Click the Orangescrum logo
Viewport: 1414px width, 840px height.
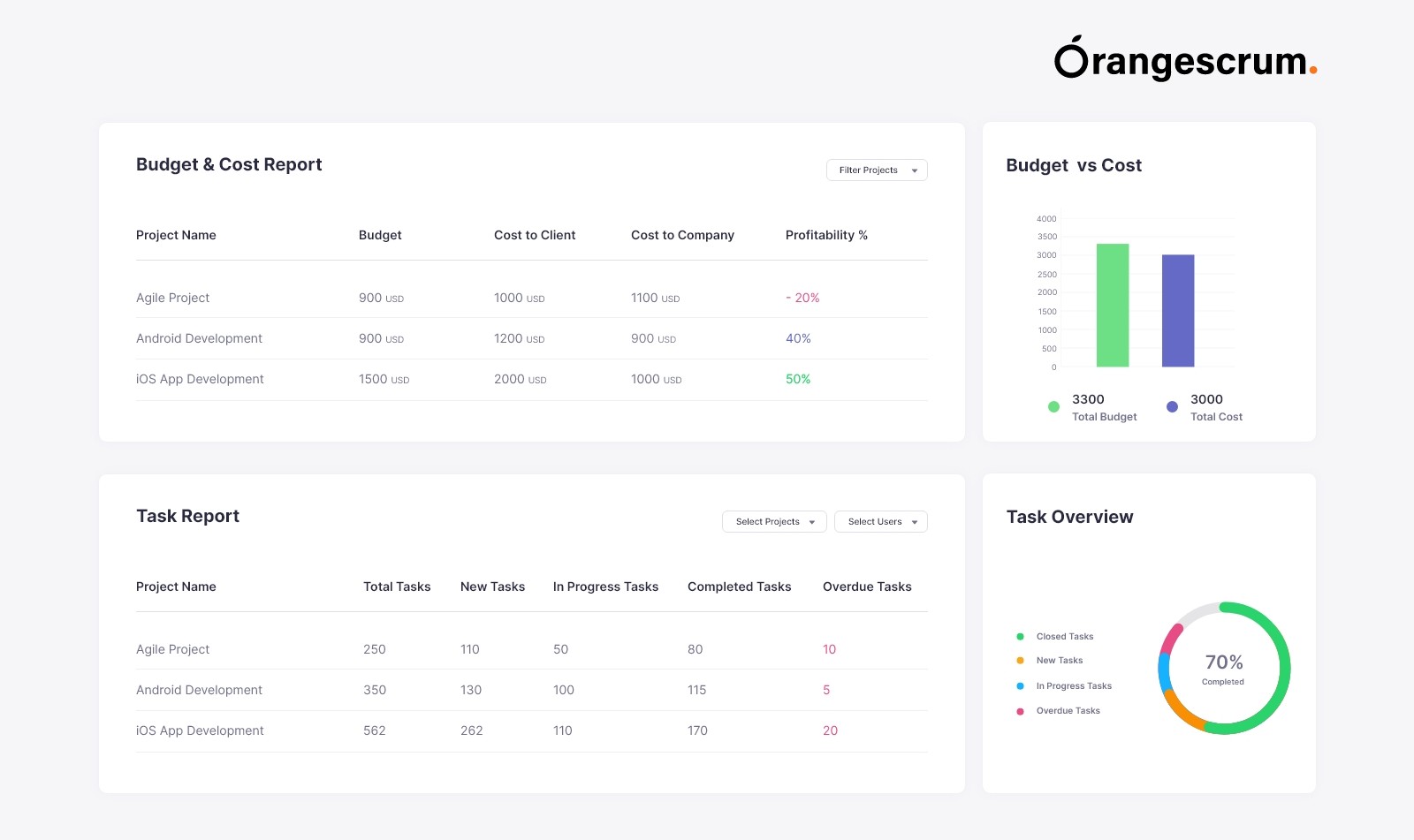point(1184,59)
